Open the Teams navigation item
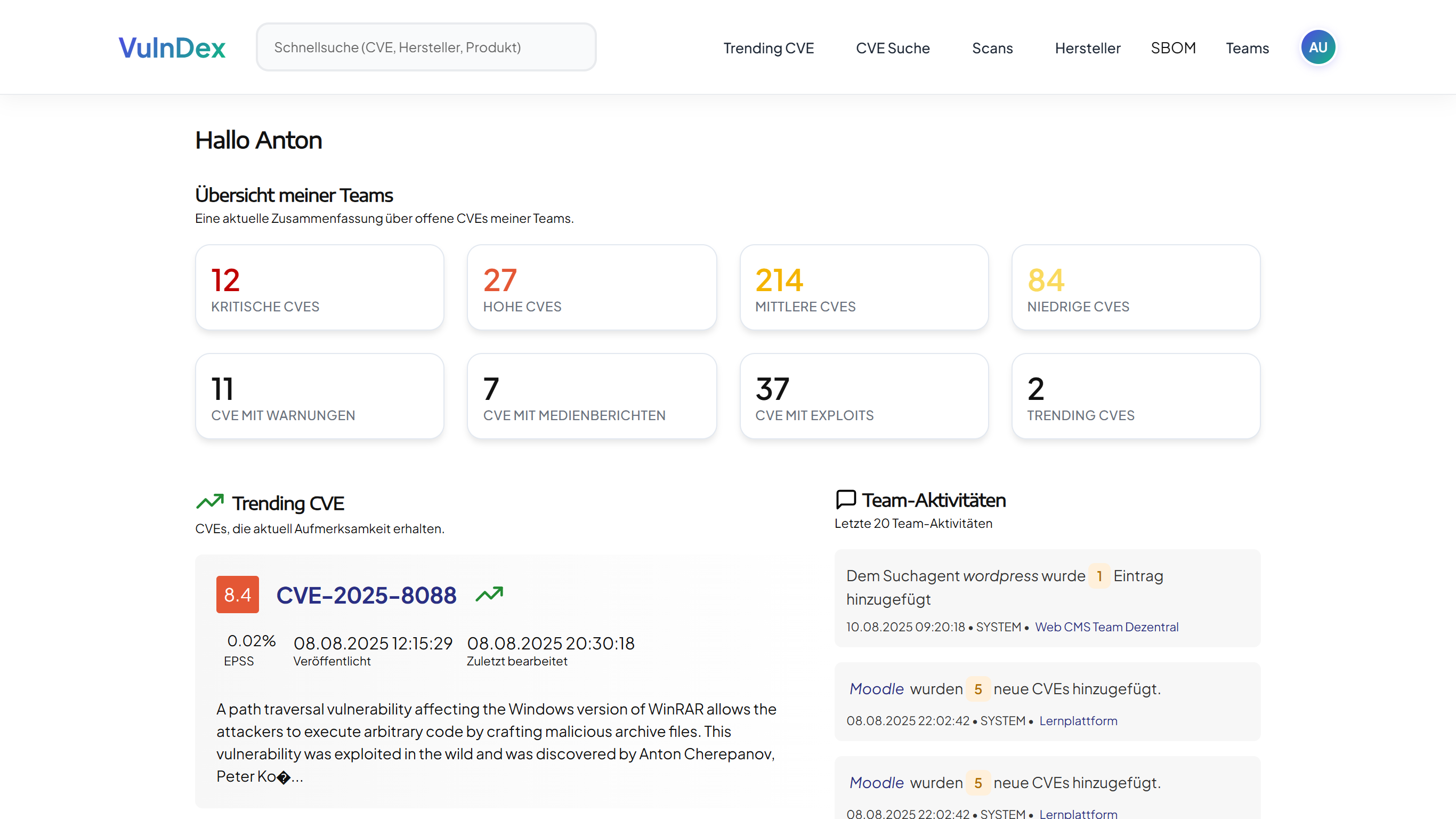 pos(1247,48)
